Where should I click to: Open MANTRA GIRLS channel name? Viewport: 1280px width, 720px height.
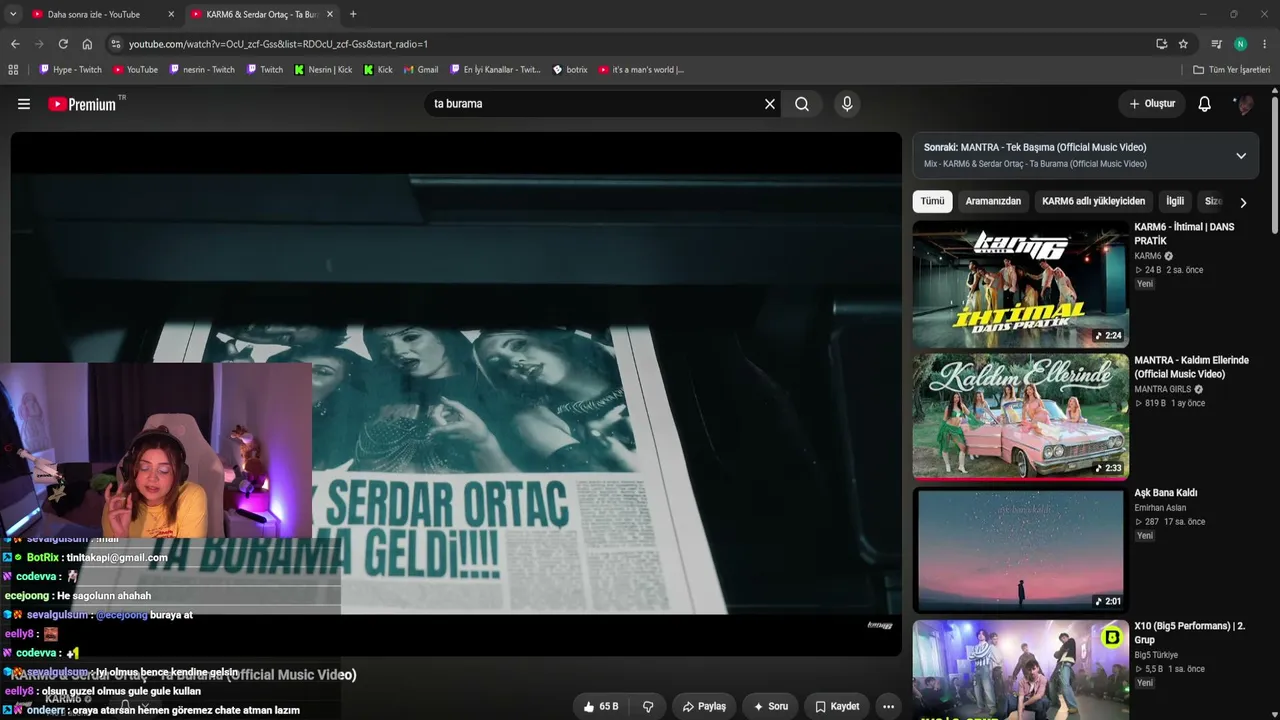[1162, 389]
